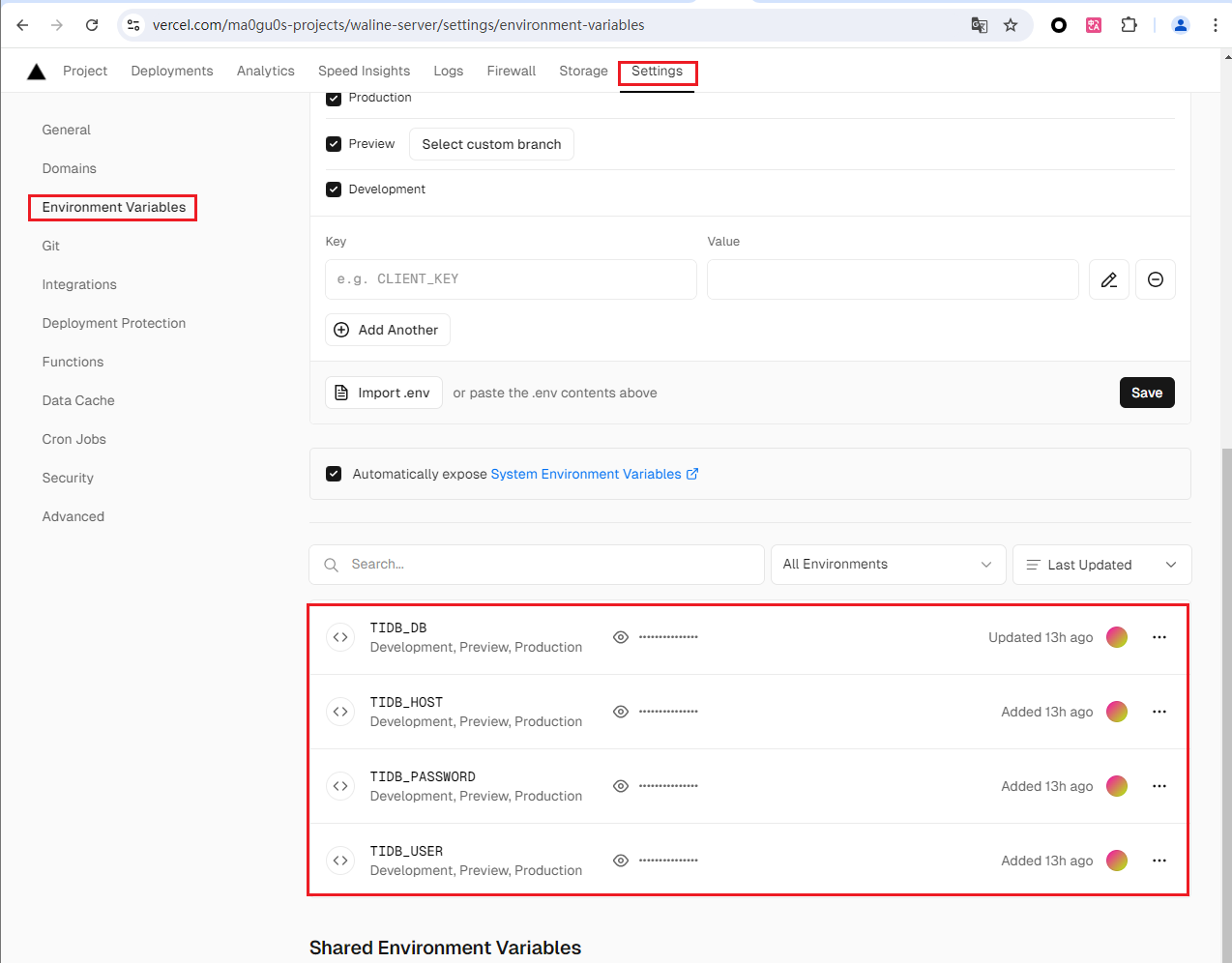Click the remove (minus circle) icon for the key row
This screenshot has height=963, width=1232.
(x=1156, y=279)
